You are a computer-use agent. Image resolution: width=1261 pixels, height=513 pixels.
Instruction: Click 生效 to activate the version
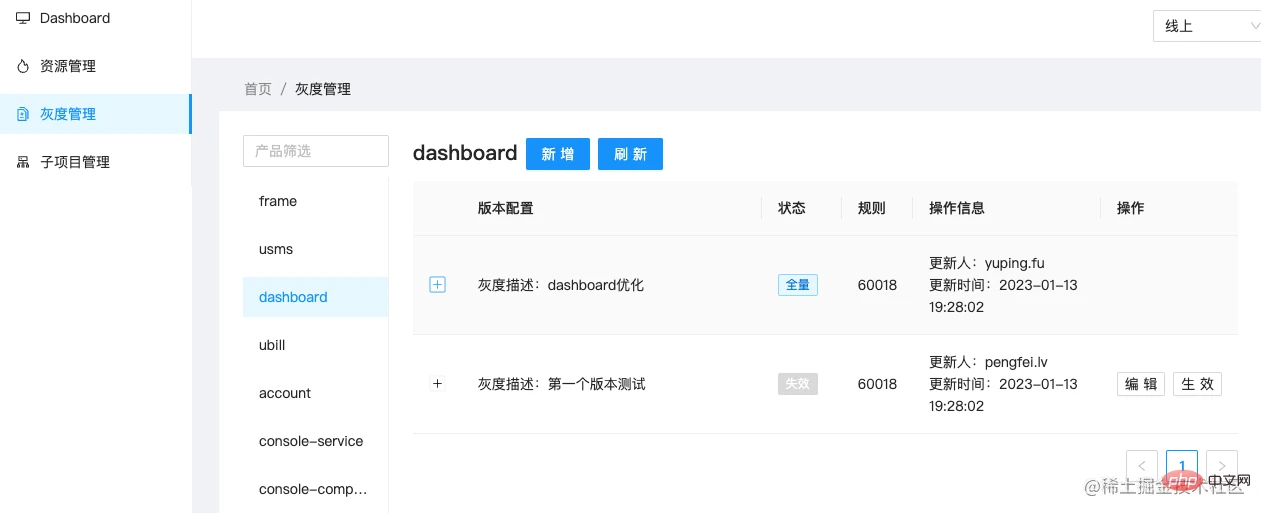click(x=1197, y=384)
